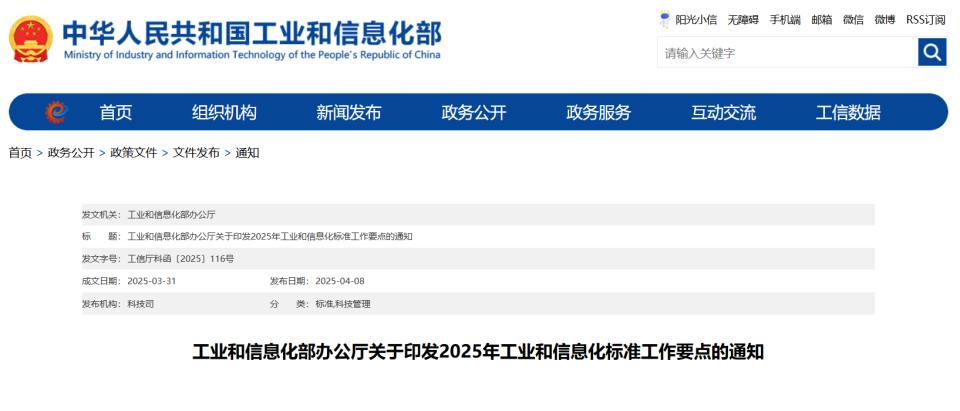Viewport: 960px width, 411px height.
Task: Open the 政务服务 navigation item
Action: (598, 113)
